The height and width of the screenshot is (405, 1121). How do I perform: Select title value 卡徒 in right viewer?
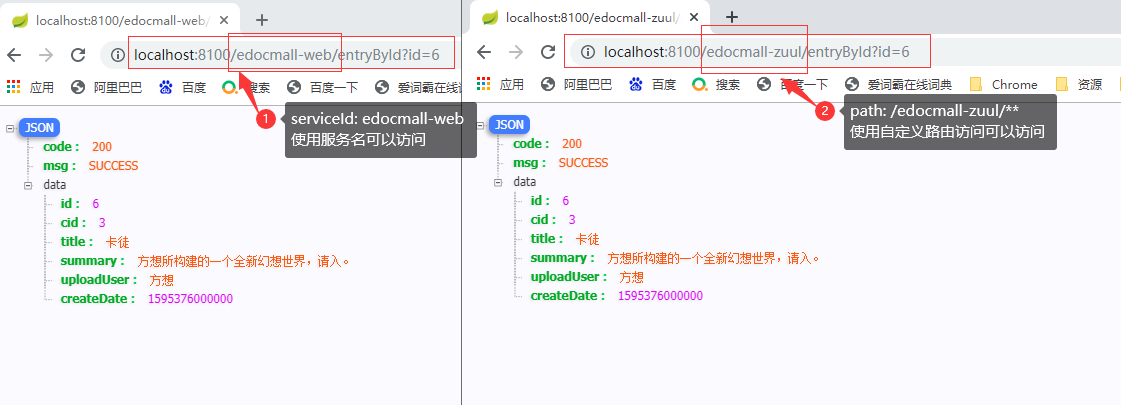click(588, 239)
